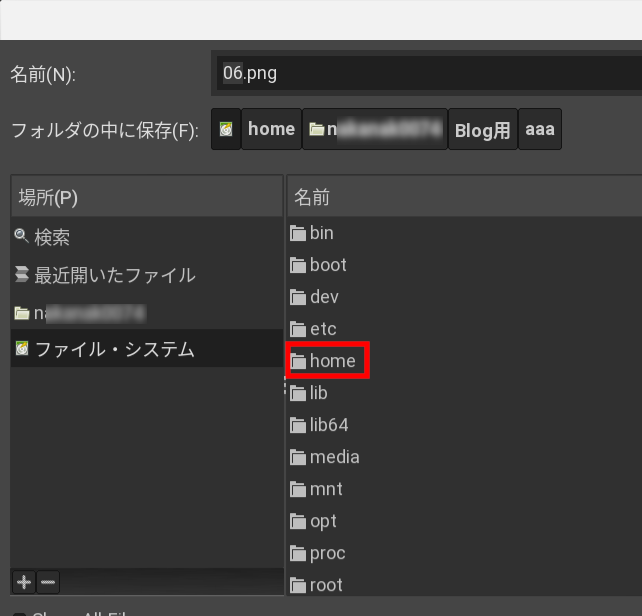Select the home path bar button
642x616 pixels.
tap(271, 129)
